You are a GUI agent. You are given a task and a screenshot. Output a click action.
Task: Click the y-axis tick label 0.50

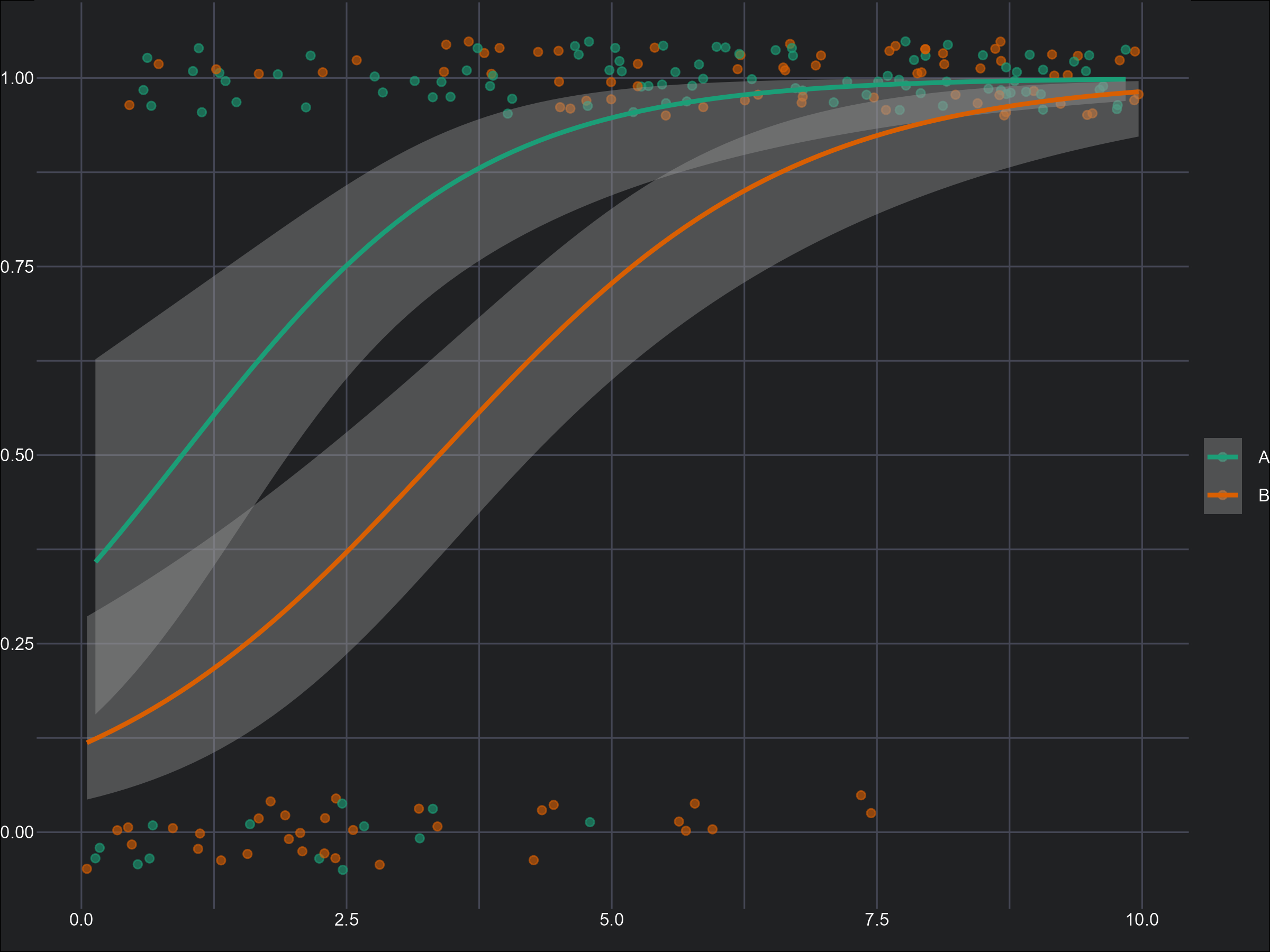17,455
